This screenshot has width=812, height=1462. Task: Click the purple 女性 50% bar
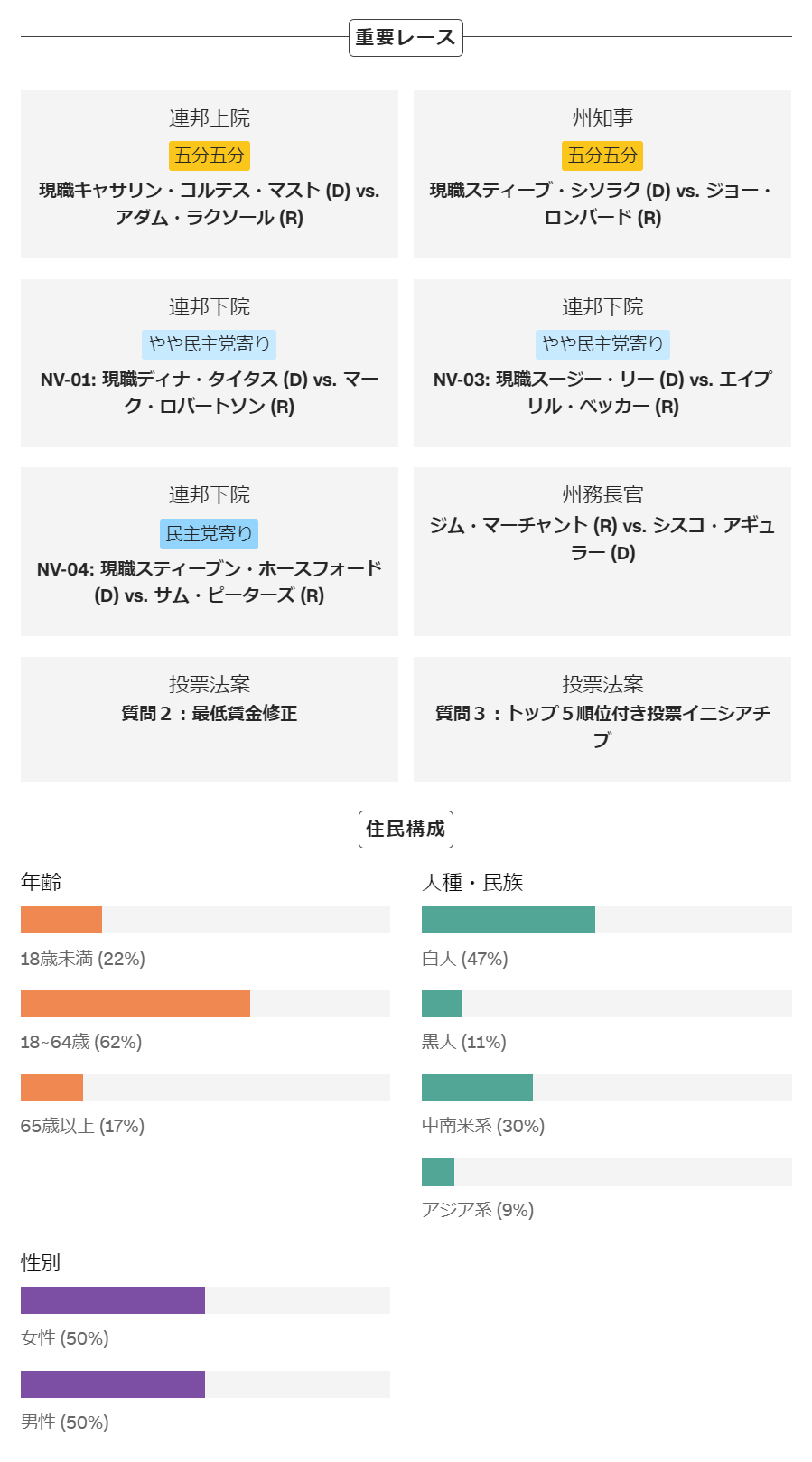[x=113, y=1300]
